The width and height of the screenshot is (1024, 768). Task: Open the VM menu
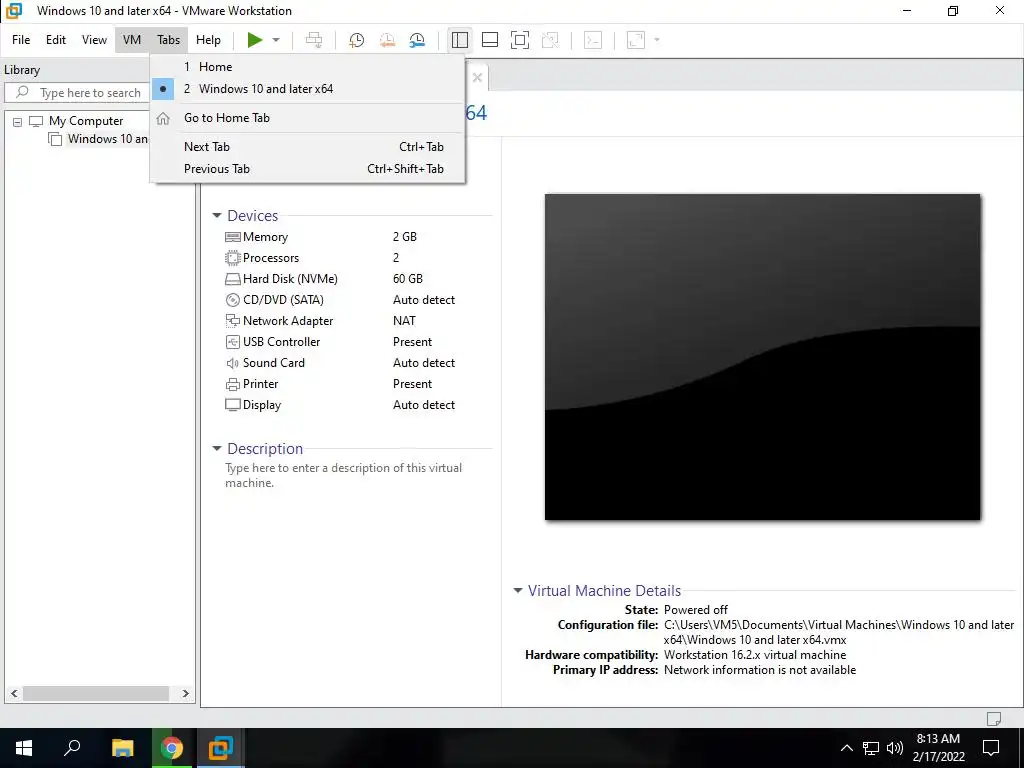click(x=132, y=40)
